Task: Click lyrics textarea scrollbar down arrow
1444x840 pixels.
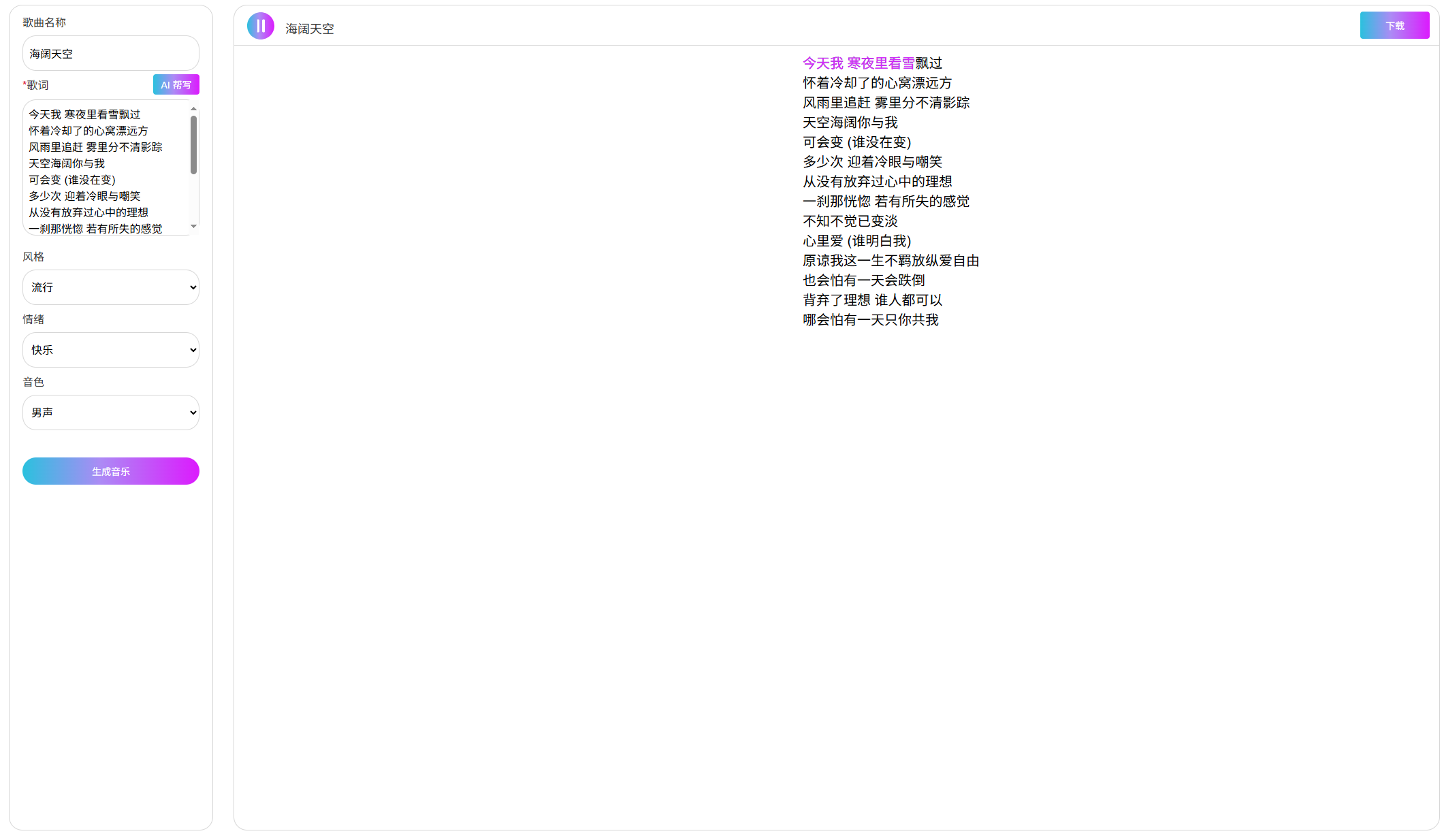Action: coord(194,226)
